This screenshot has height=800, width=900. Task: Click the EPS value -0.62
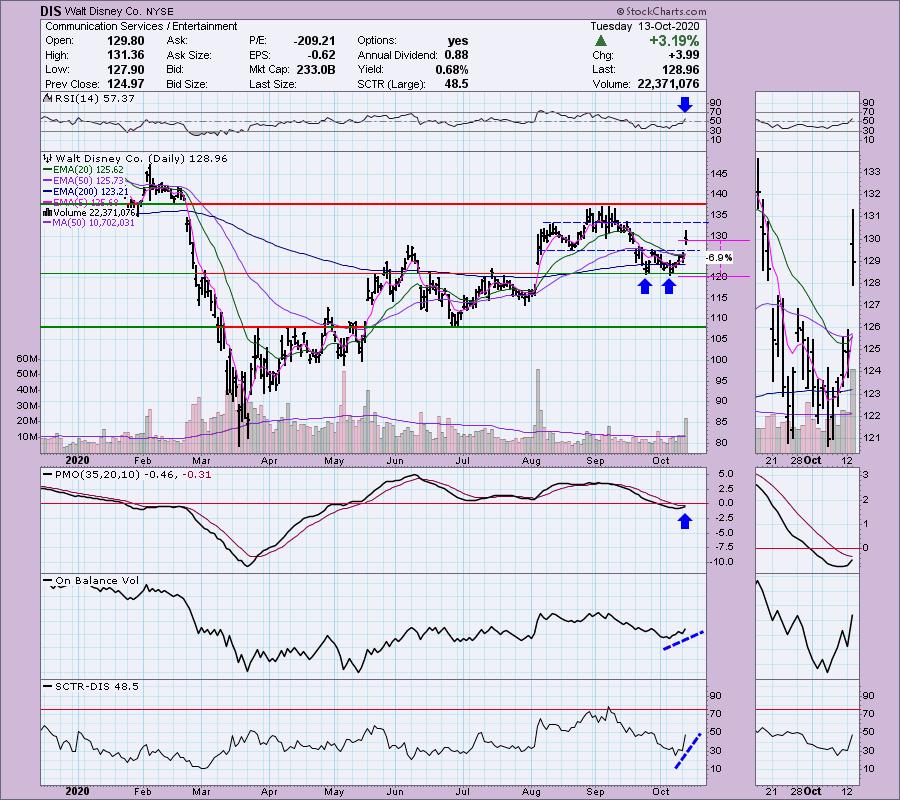pos(321,55)
